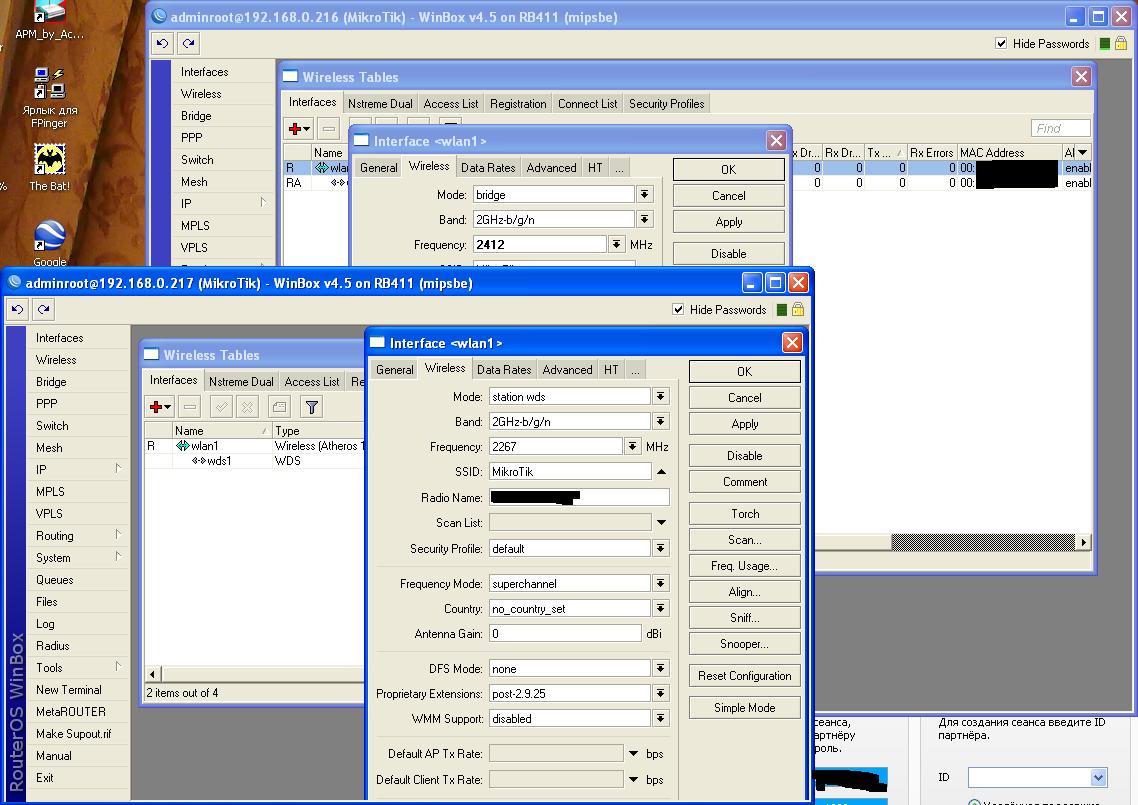Open System menu in front WinBox sidebar
This screenshot has width=1138, height=805.
pos(78,557)
